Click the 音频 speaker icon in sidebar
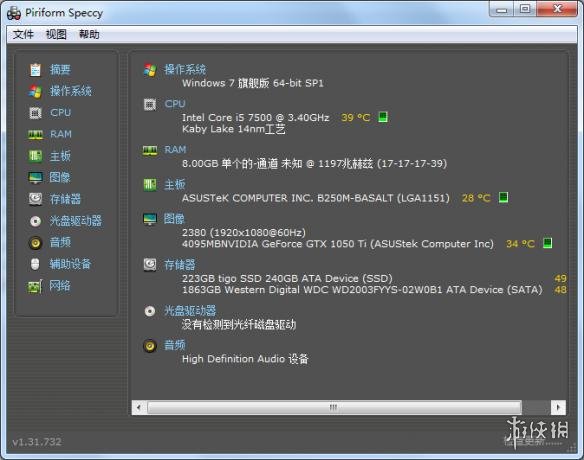 coord(35,243)
